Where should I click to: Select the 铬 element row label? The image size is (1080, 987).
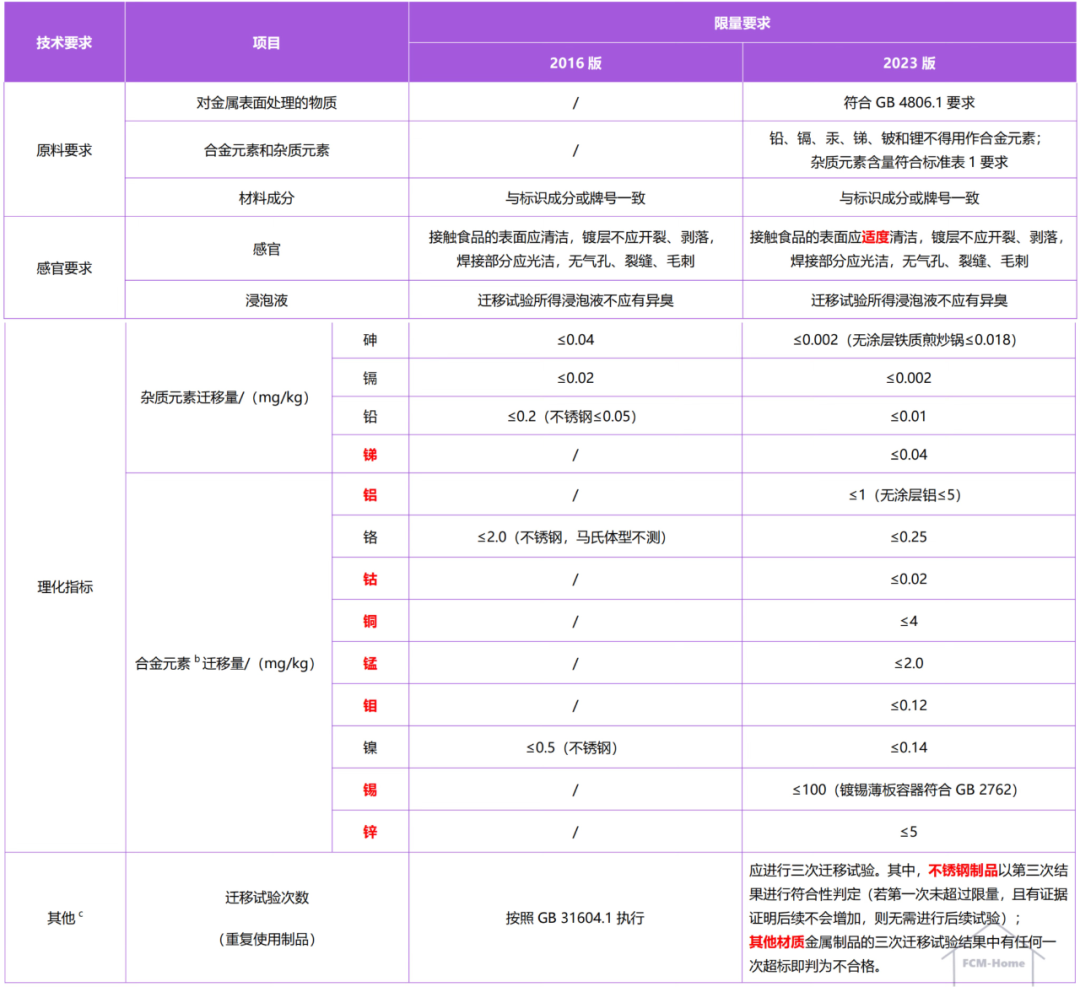(371, 537)
